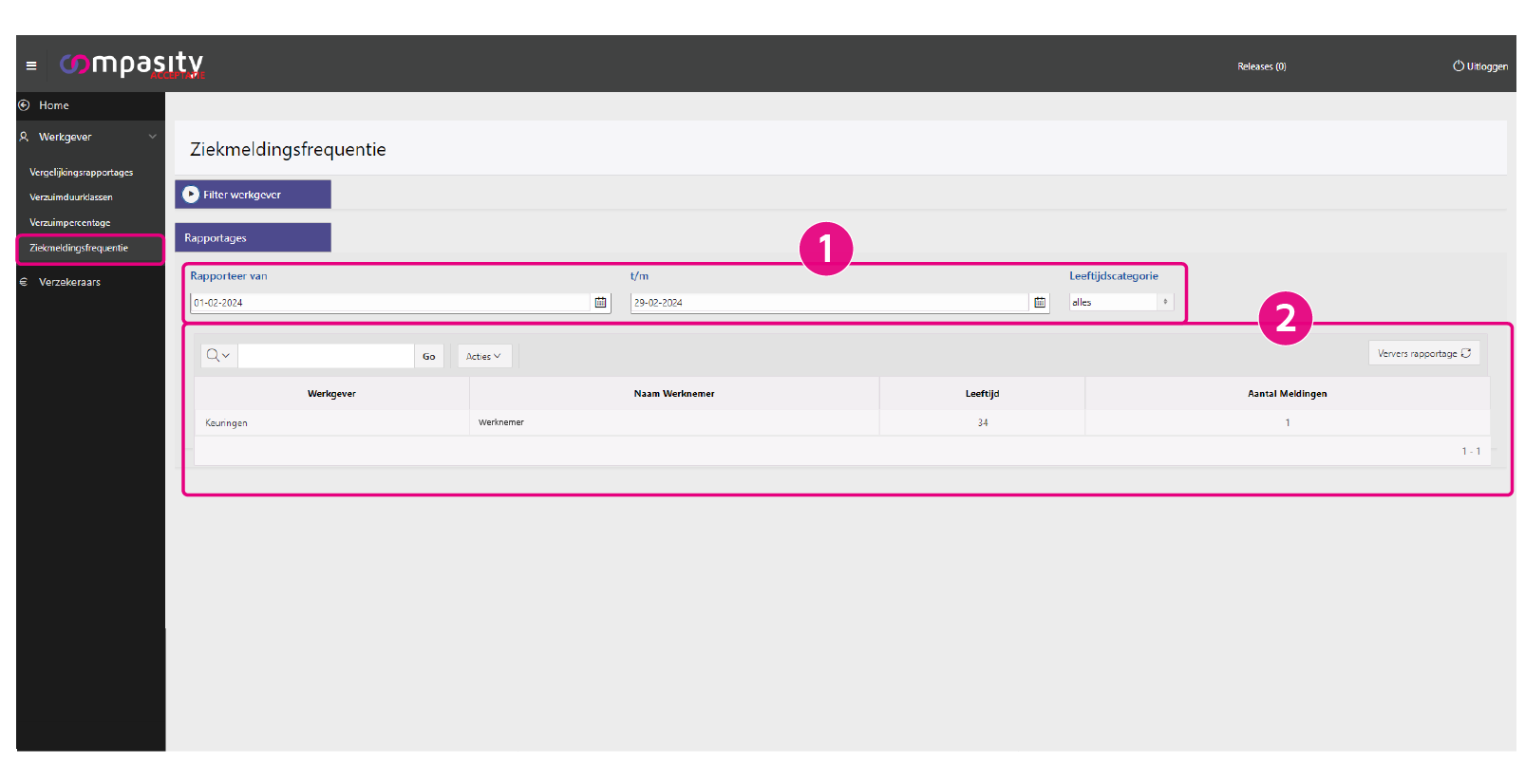Sort by Aantal Meldingen column header
Screen dimensions: 1525x784
coord(1288,394)
